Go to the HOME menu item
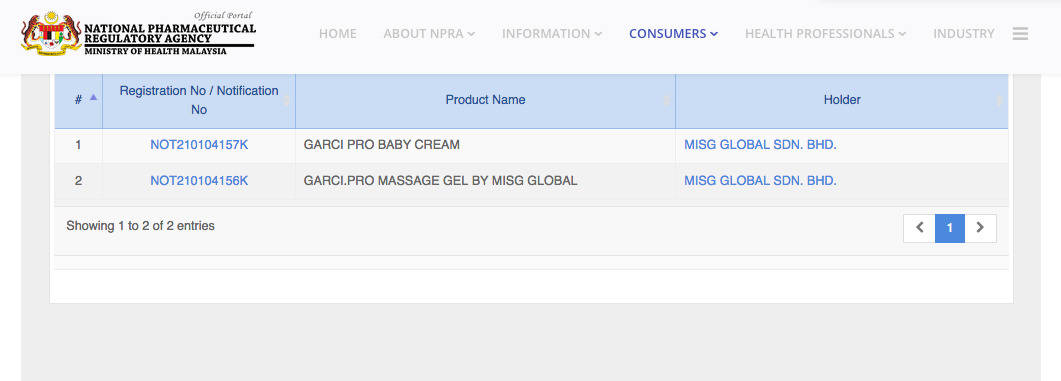The width and height of the screenshot is (1061, 381). click(x=338, y=33)
